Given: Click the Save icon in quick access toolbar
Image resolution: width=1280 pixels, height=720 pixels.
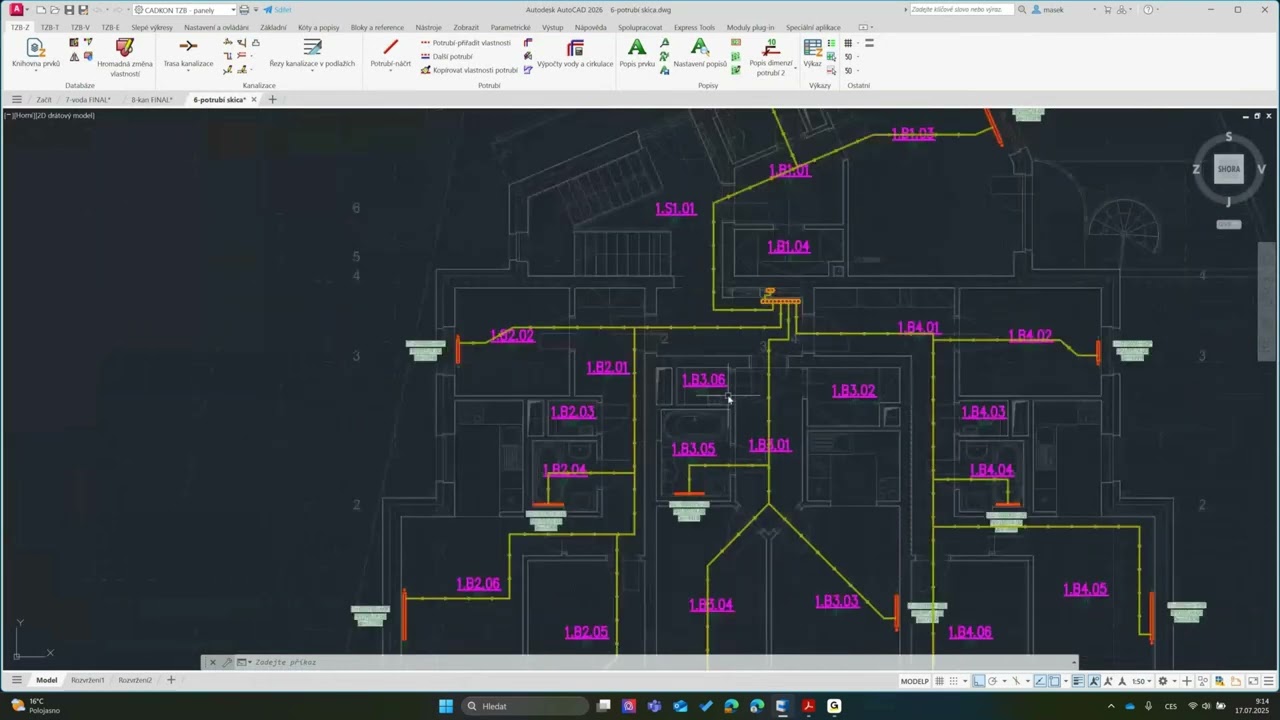Looking at the screenshot, I should tap(69, 10).
